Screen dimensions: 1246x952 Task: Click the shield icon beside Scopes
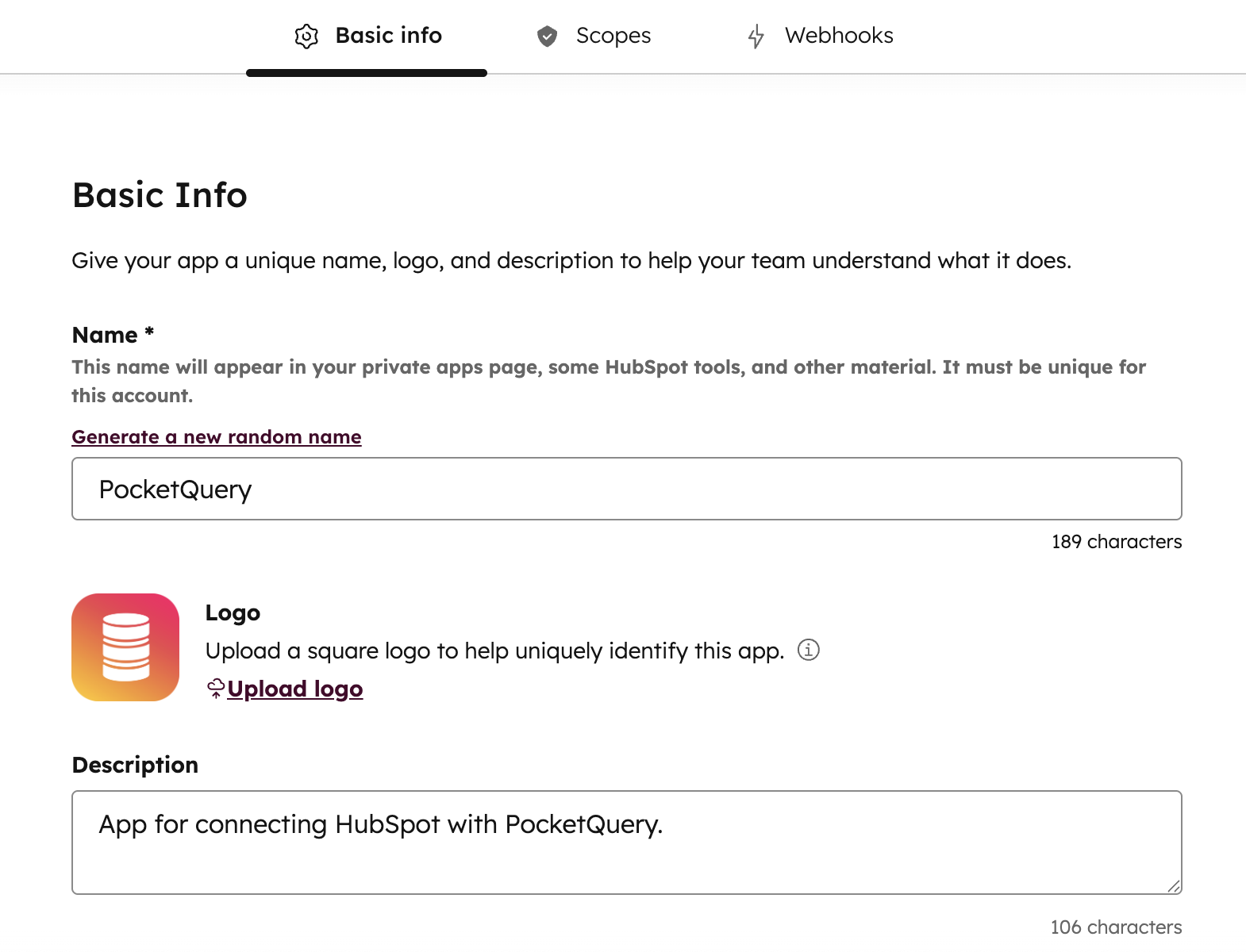pos(547,36)
